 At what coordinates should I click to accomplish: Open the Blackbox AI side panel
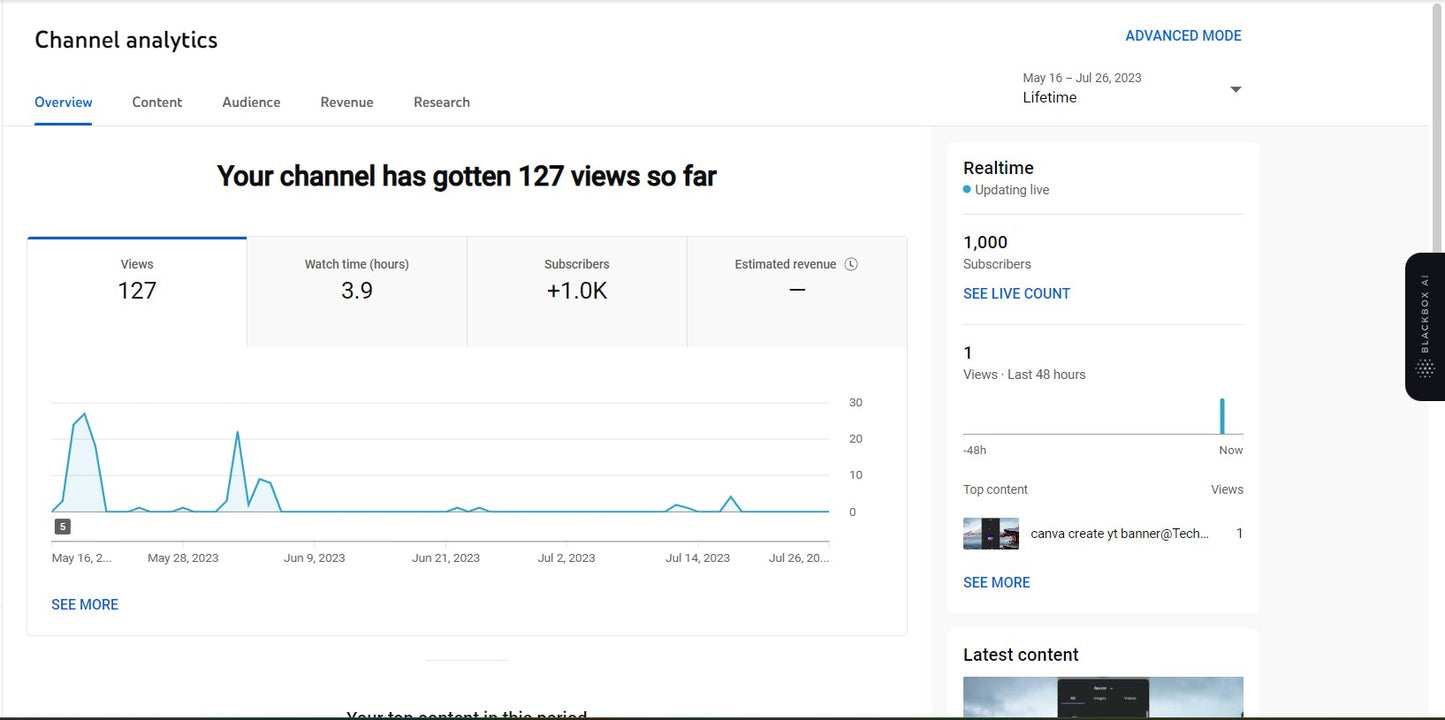[1424, 326]
